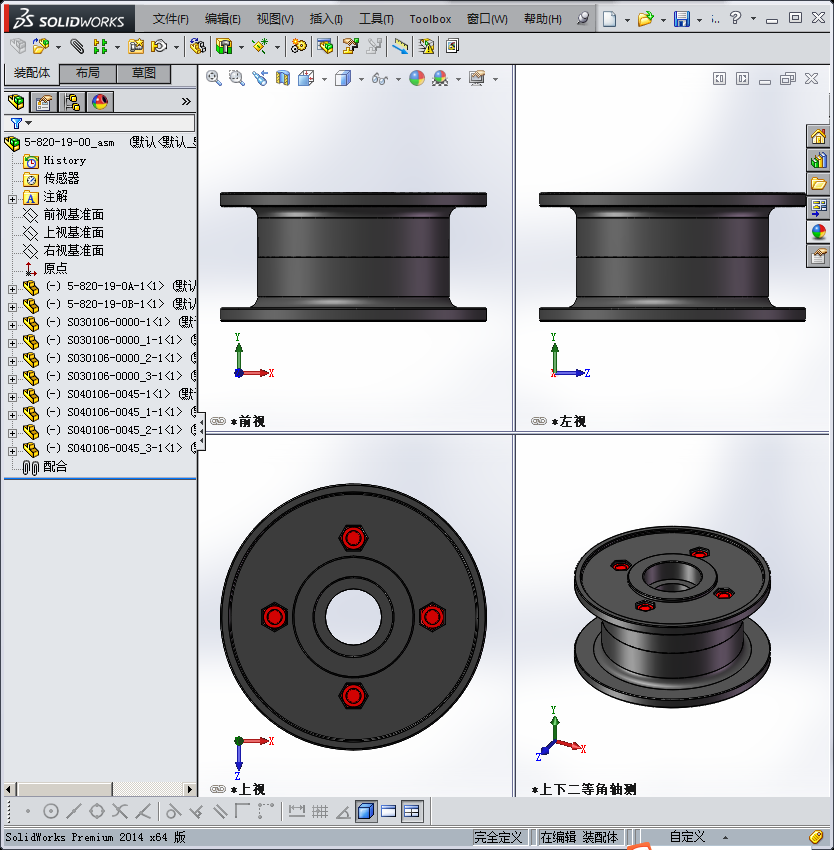Screen dimensions: 834x850
Task: Open the 插入(I) menu
Action: coord(326,19)
